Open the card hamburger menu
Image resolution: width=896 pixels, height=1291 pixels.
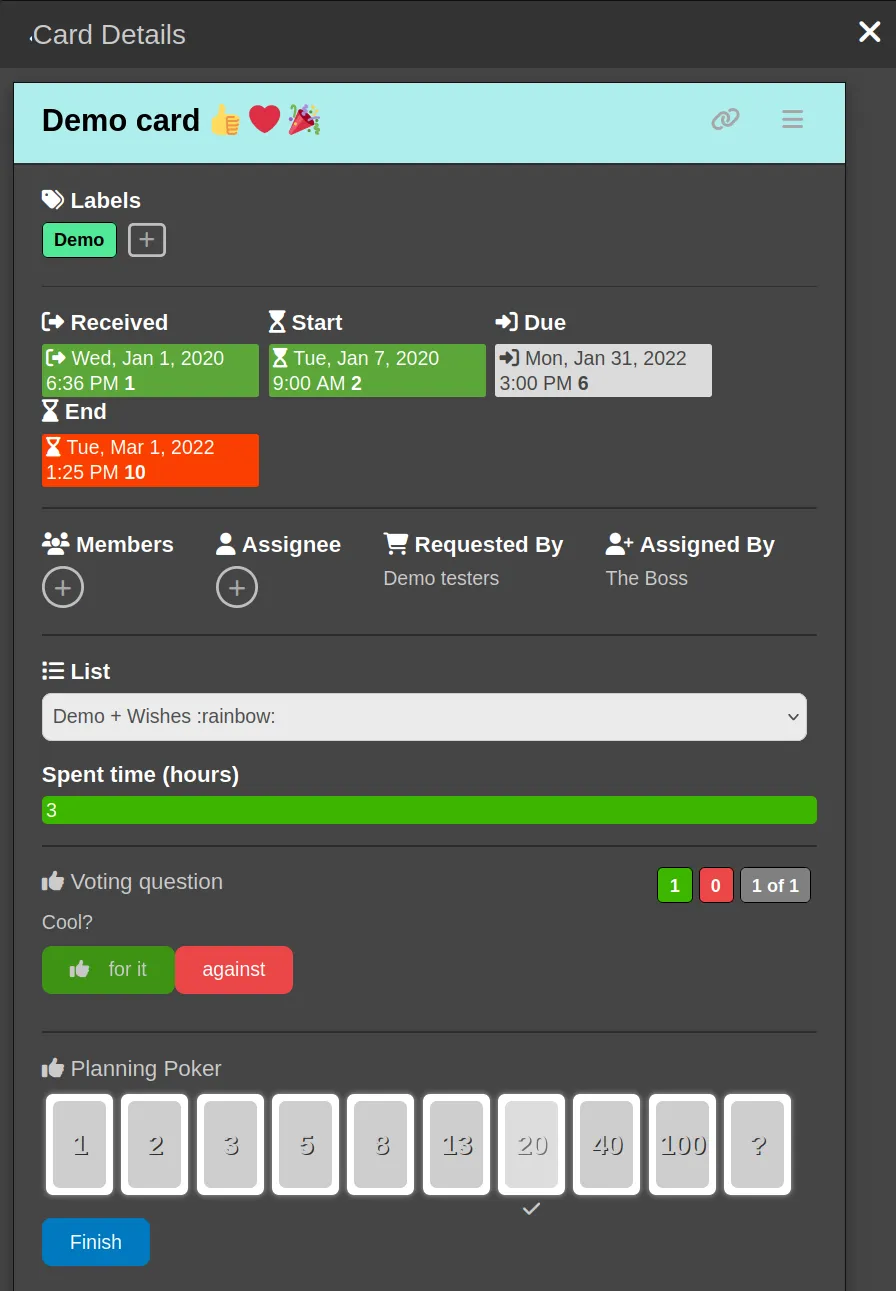tap(792, 120)
